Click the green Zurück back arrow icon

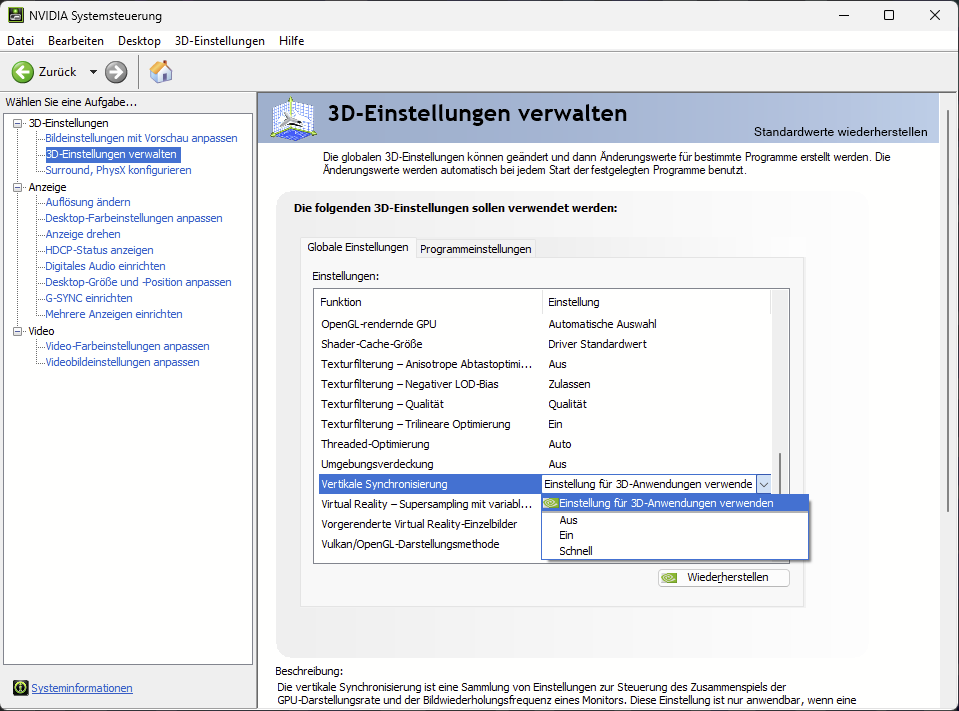click(23, 72)
